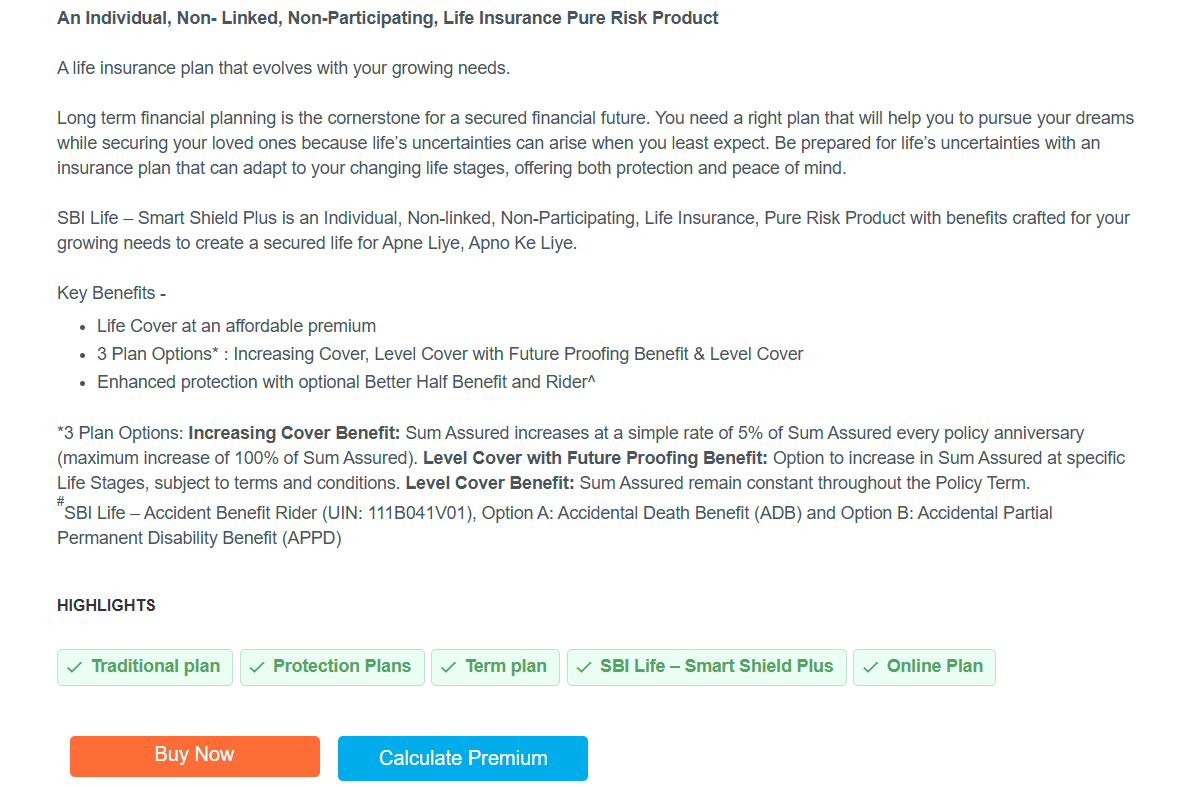The width and height of the screenshot is (1181, 787).
Task: Click the checkmark icon beside Online Plan
Action: pyautogui.click(x=870, y=668)
